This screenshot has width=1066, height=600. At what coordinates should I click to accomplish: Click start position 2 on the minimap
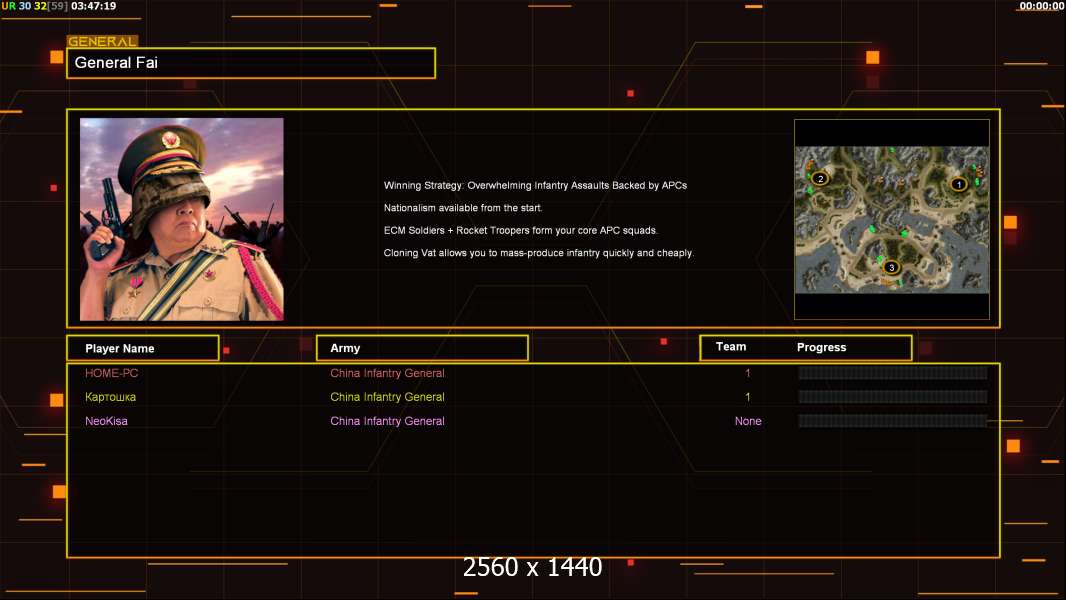click(820, 179)
